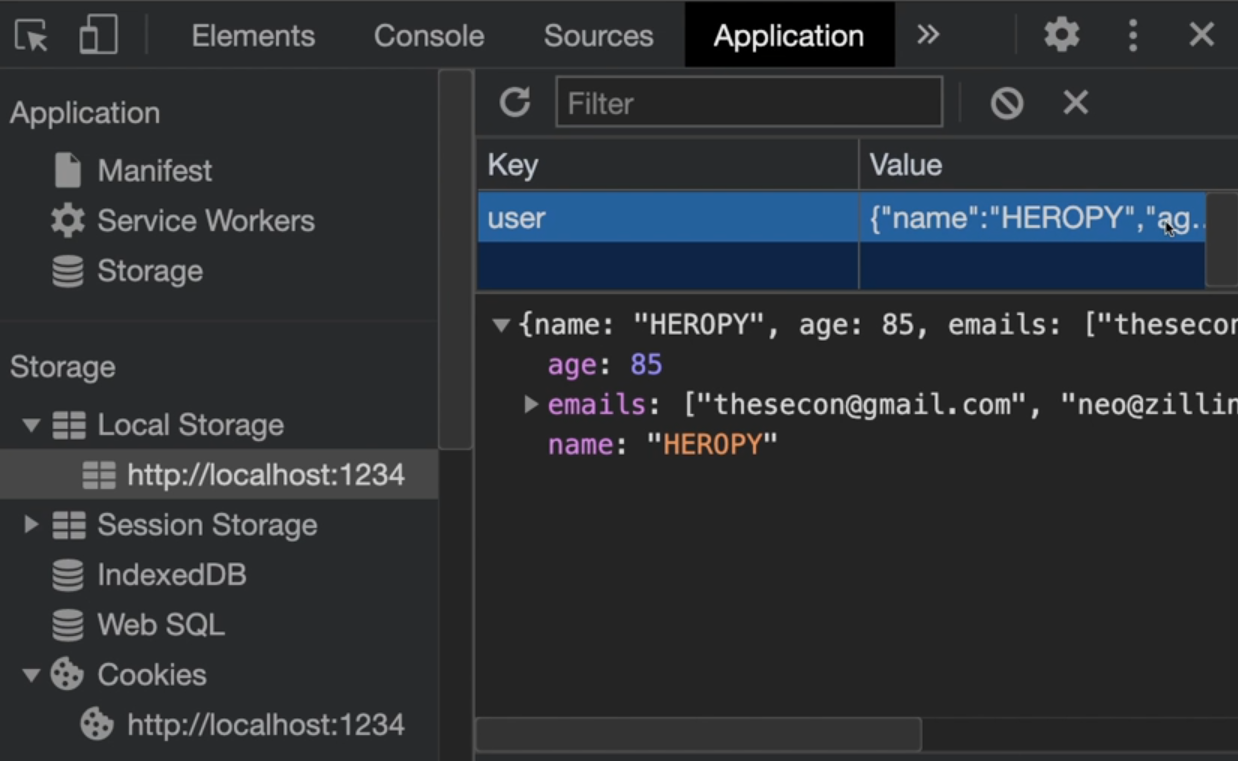Open IndexedDB in the sidebar
Screen dimensions: 1238x761
[x=171, y=575]
